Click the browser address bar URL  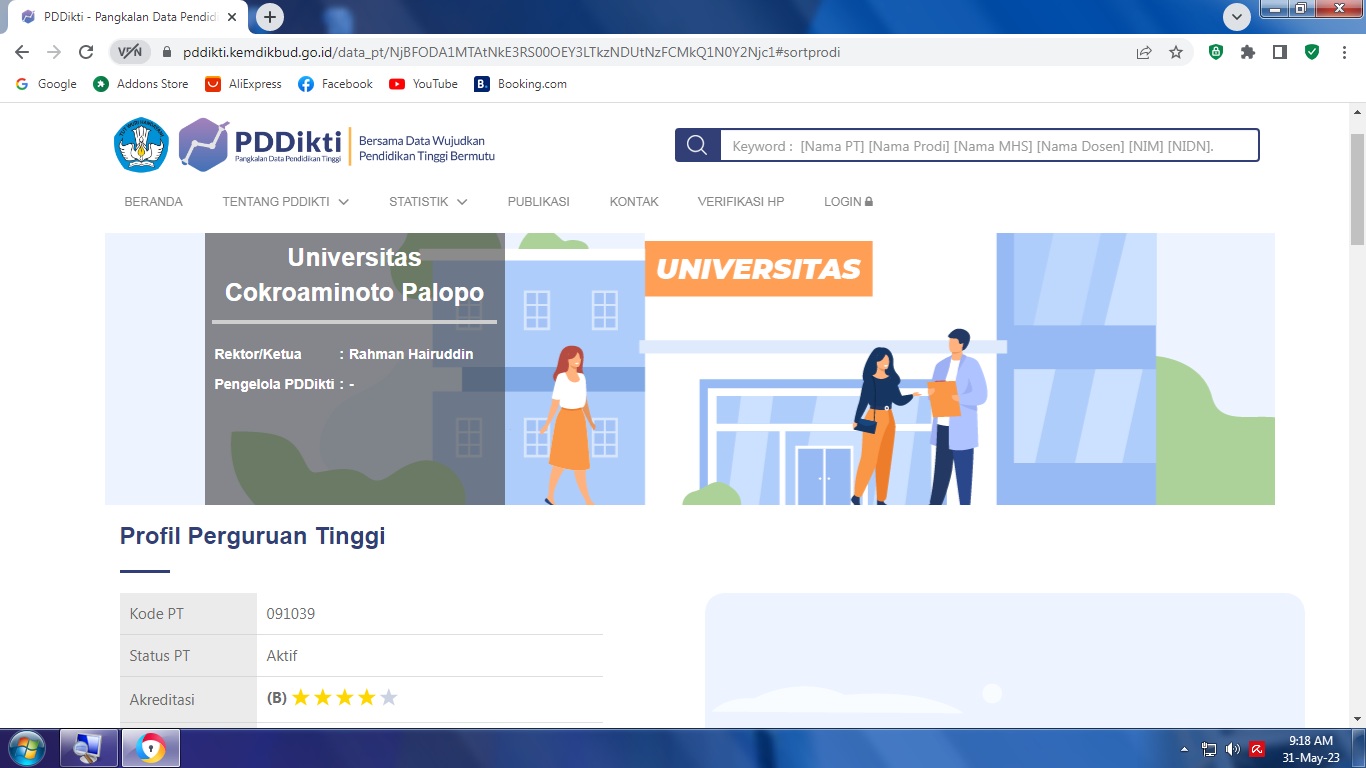512,52
